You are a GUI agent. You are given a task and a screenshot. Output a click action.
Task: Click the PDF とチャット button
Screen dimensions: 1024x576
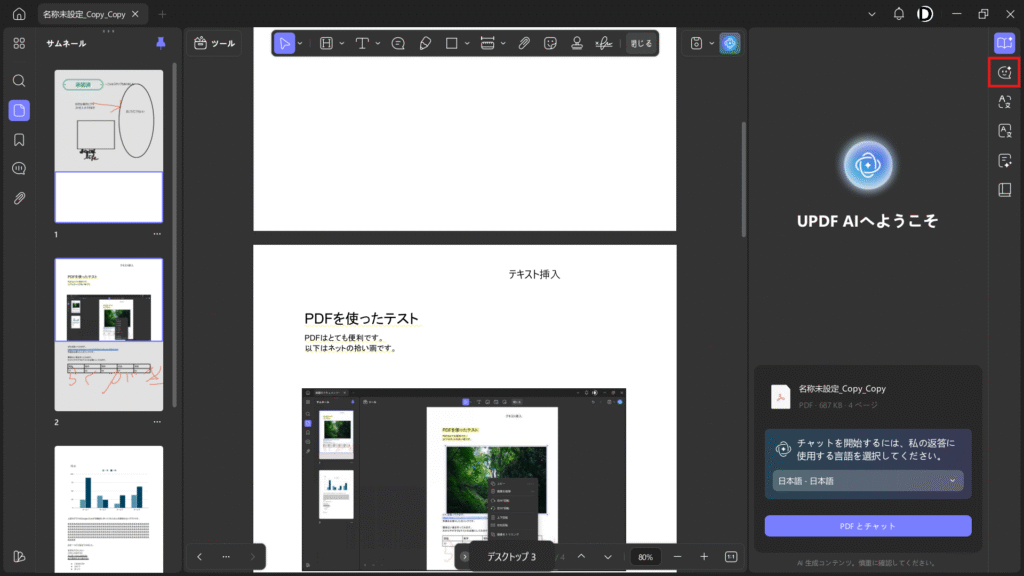coord(867,526)
